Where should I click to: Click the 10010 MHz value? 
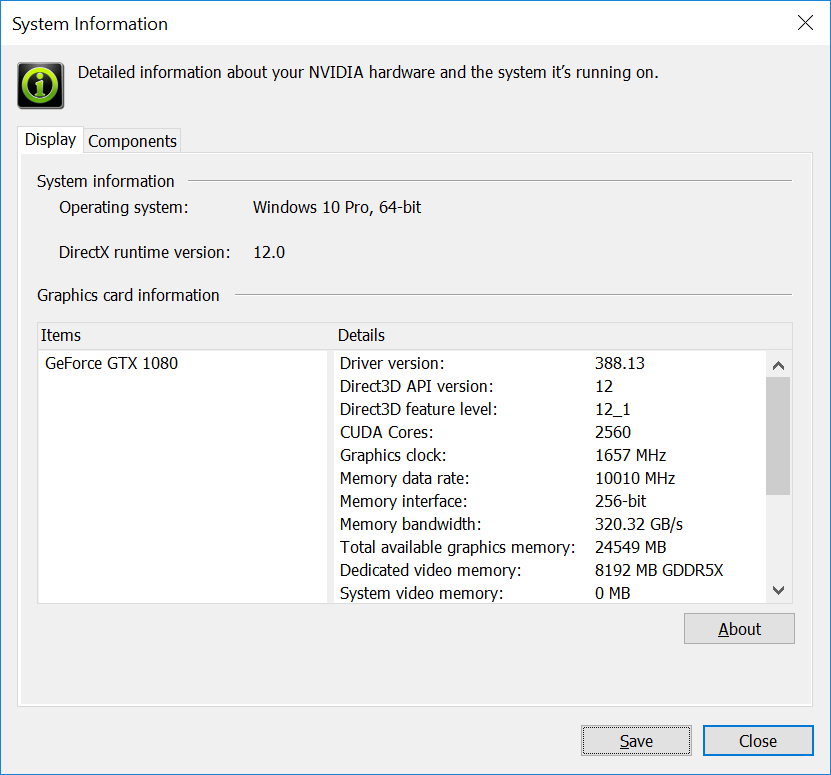[x=635, y=478]
